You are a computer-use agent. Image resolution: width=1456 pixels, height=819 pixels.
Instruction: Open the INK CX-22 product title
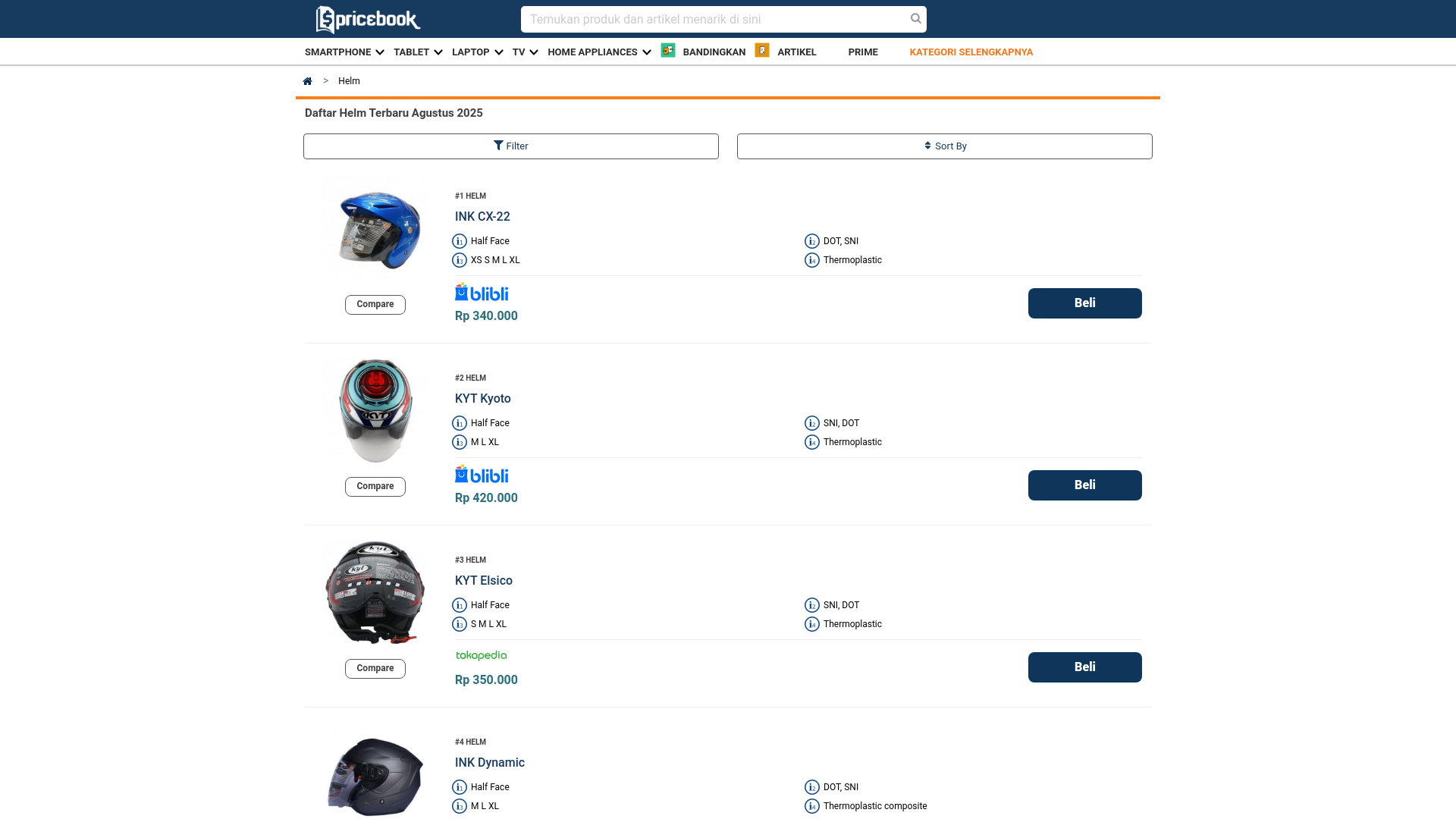pyautogui.click(x=482, y=217)
